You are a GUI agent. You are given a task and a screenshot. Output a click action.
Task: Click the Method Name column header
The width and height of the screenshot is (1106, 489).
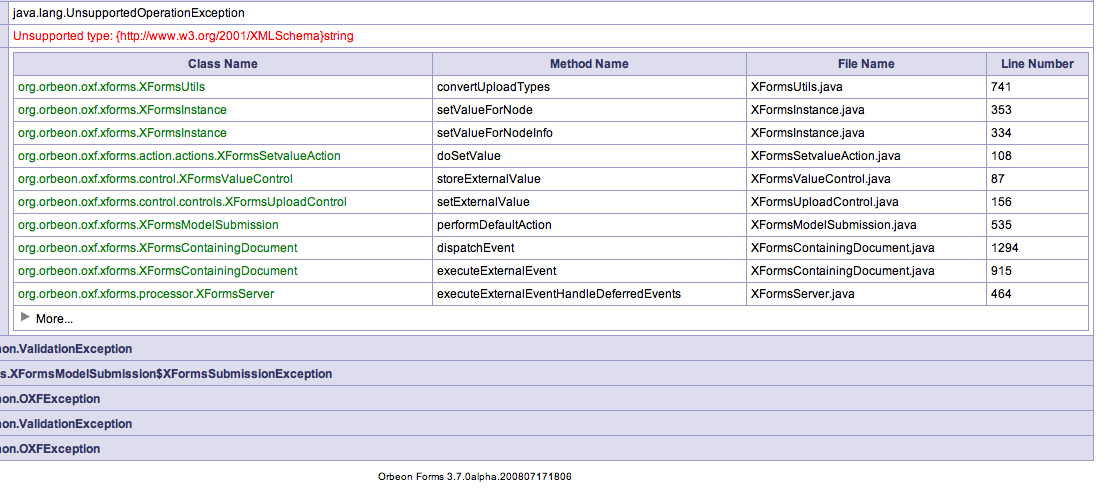coord(589,63)
